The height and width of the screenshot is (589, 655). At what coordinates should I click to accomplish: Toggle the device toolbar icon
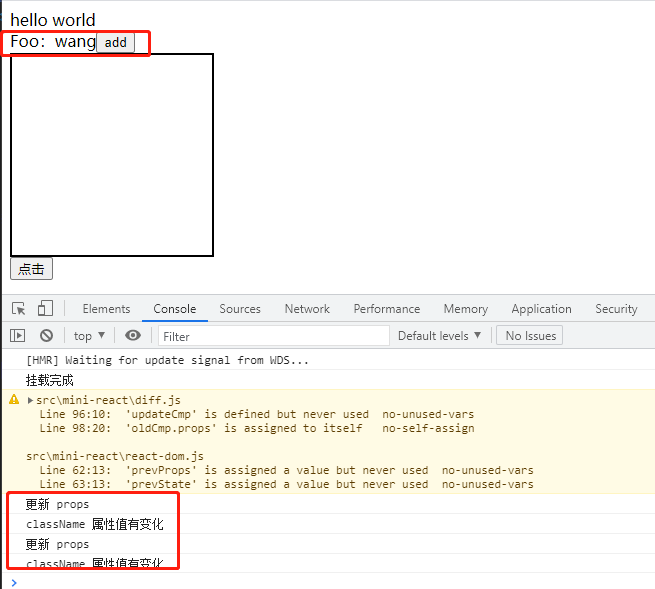[45, 309]
